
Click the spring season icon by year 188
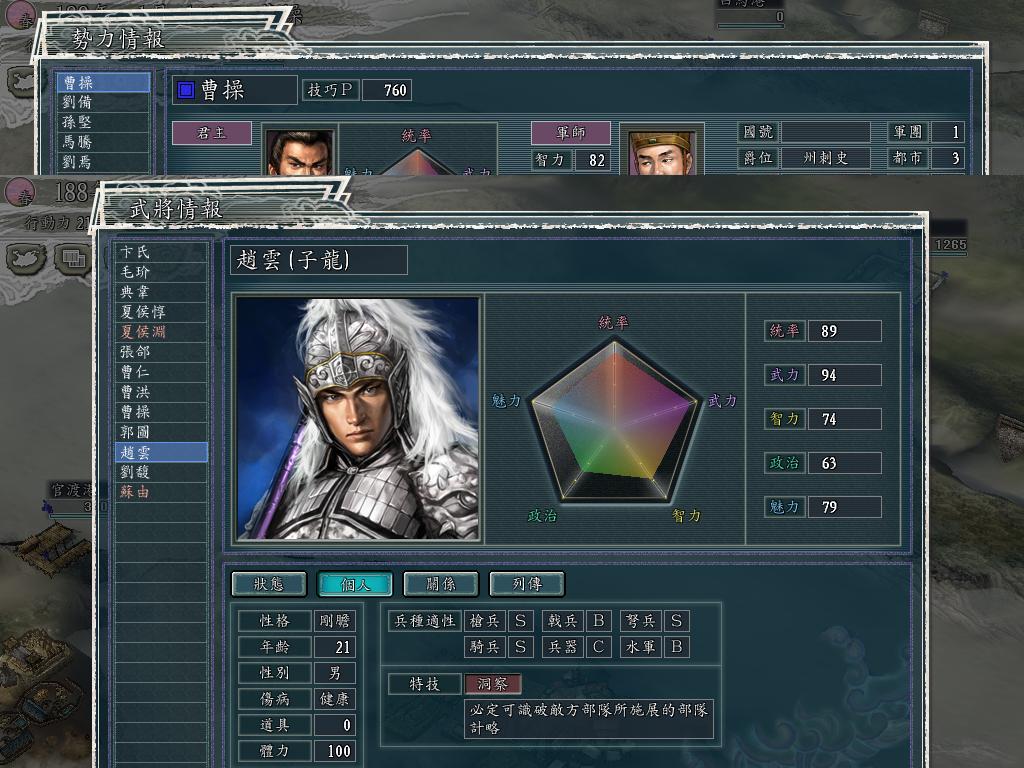pyautogui.click(x=20, y=194)
